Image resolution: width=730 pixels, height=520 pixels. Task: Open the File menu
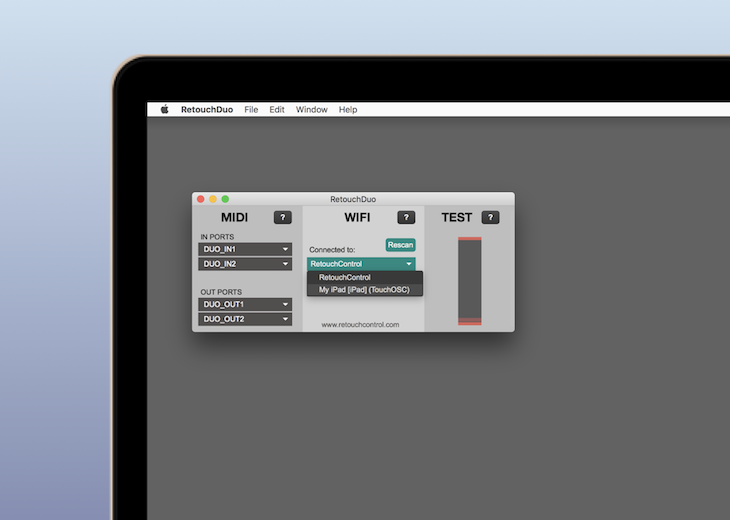[251, 109]
